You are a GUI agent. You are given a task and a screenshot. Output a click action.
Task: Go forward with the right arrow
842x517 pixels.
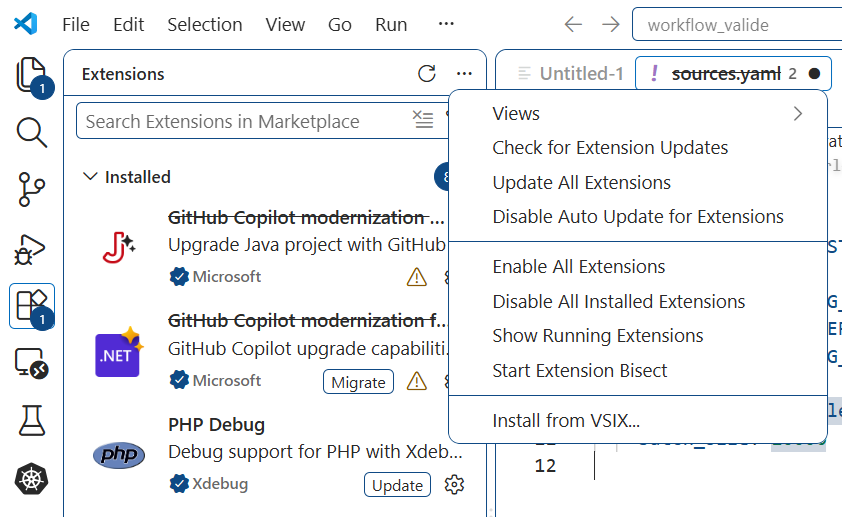pos(611,24)
